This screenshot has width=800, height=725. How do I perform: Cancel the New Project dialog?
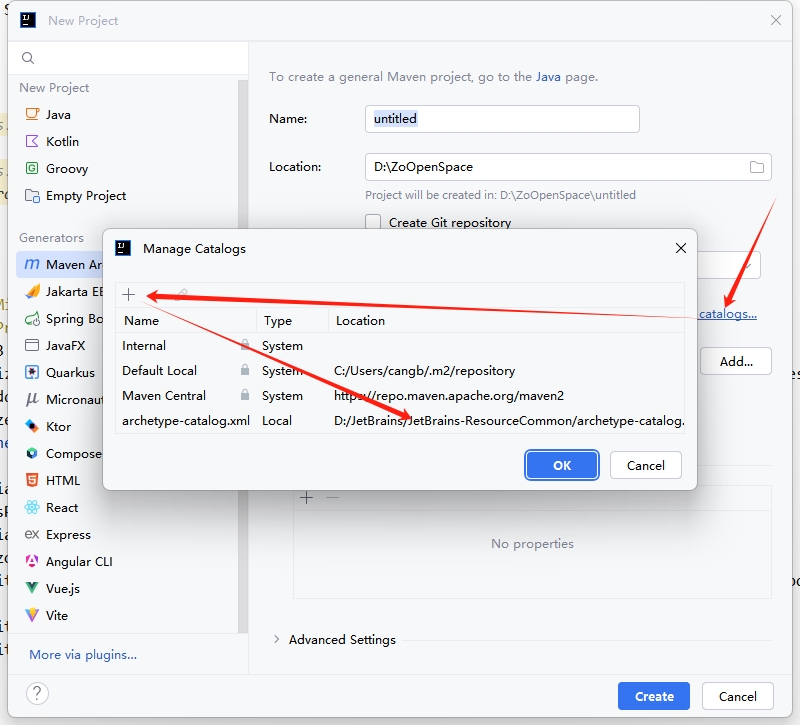click(737, 696)
